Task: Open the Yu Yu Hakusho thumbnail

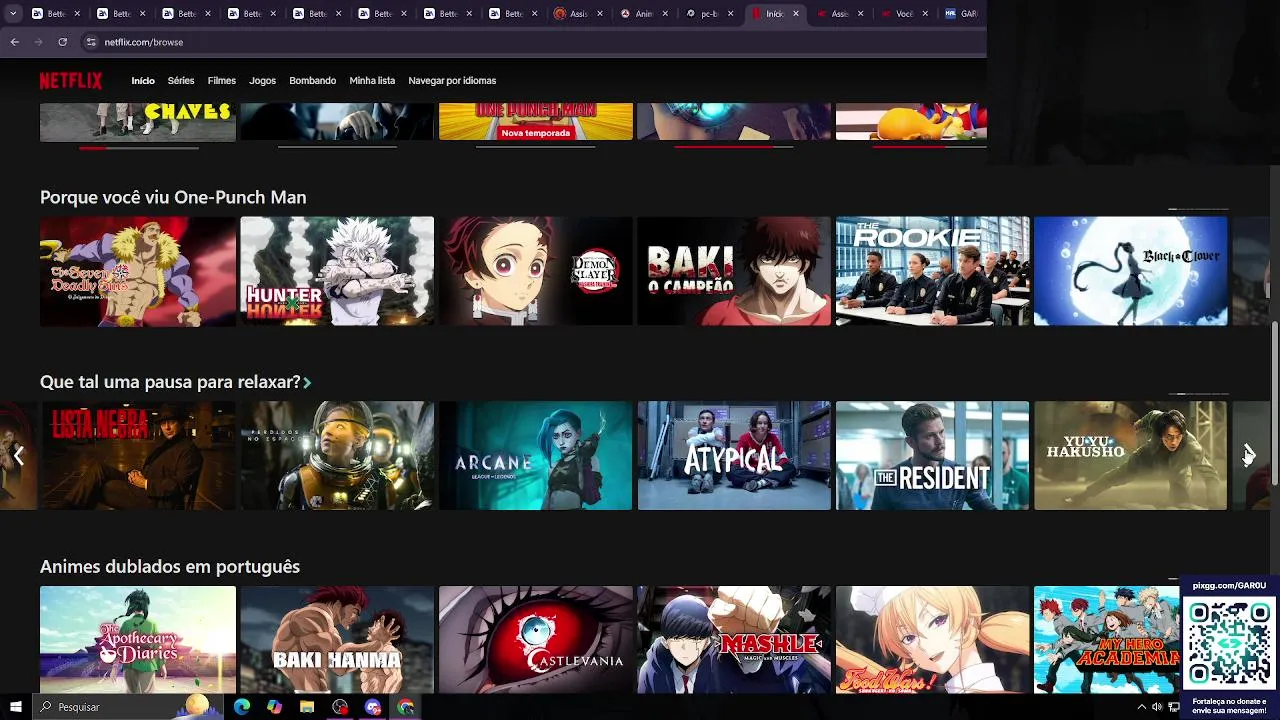Action: click(1130, 455)
